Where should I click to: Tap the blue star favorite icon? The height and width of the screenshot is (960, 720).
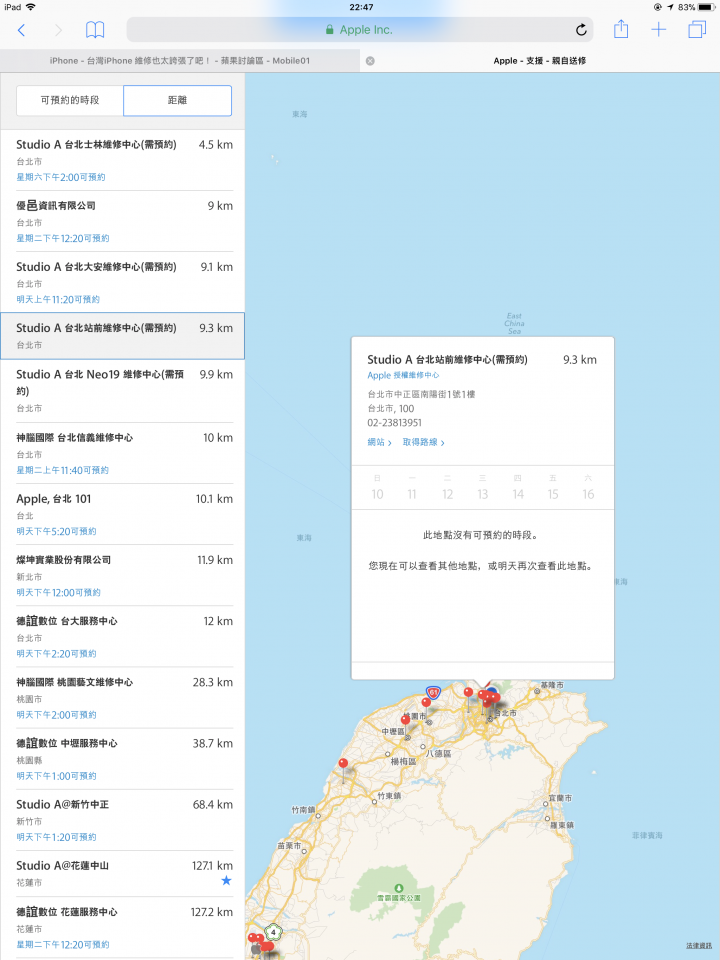(x=226, y=880)
